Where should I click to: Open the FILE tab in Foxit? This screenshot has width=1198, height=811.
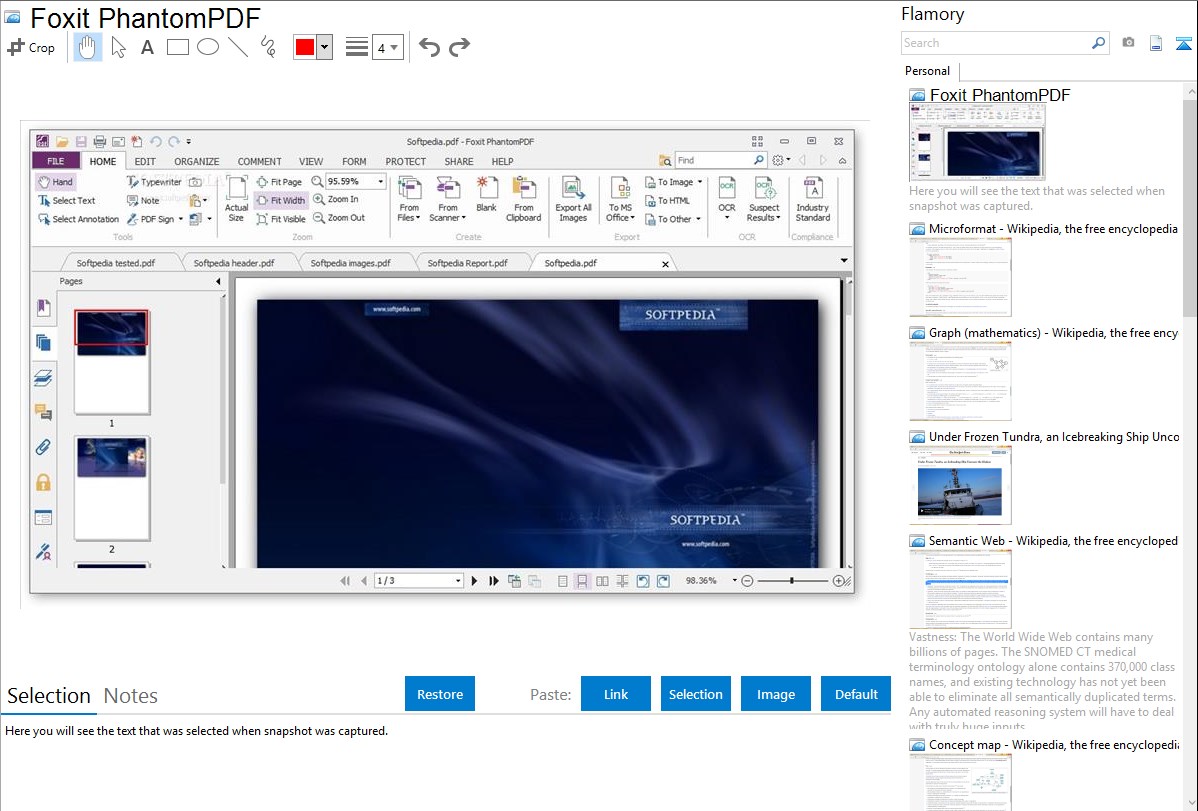(56, 161)
